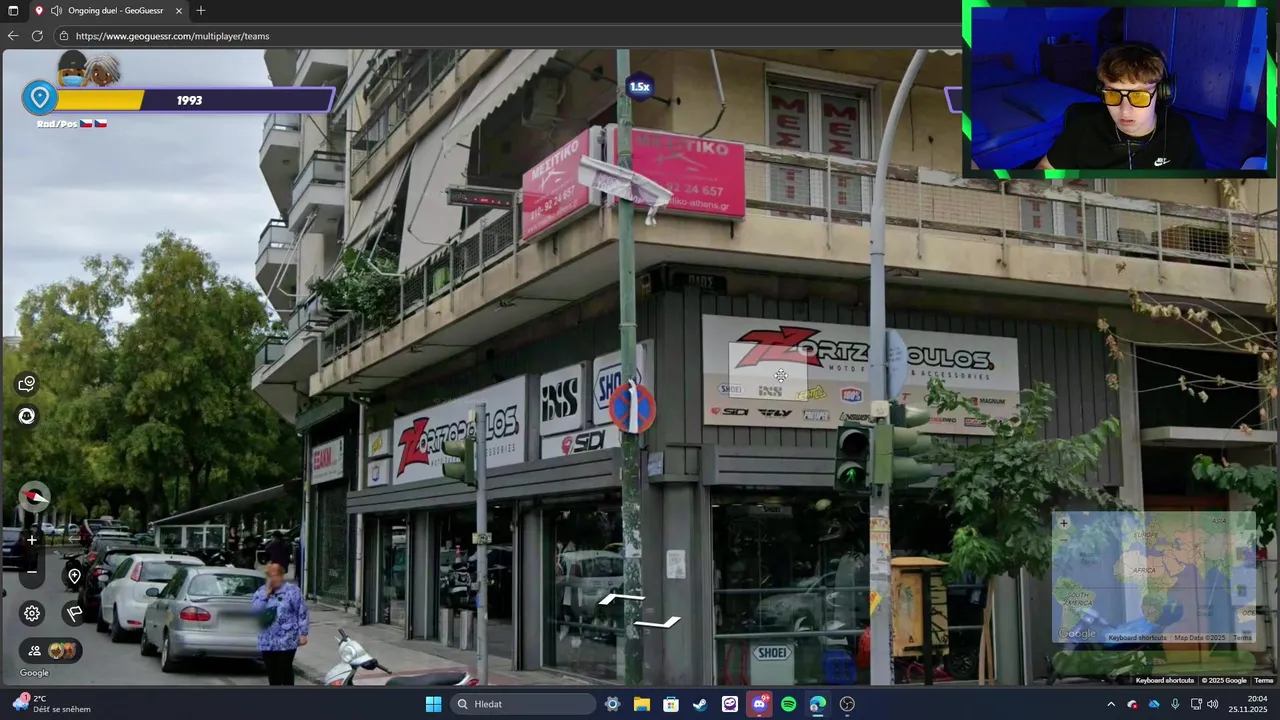Open GeoGuessr game settings gear

[32, 613]
